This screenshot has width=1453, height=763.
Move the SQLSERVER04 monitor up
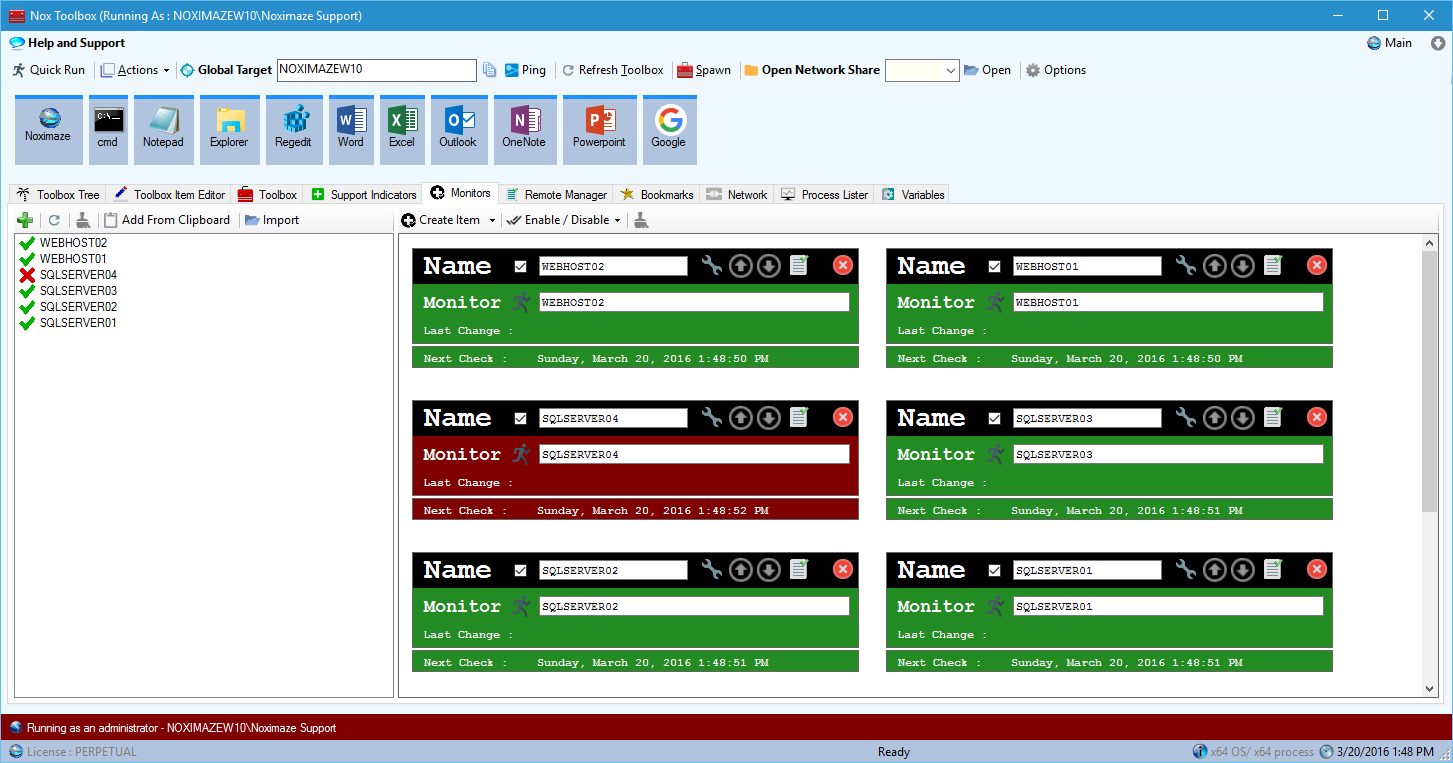coord(740,417)
